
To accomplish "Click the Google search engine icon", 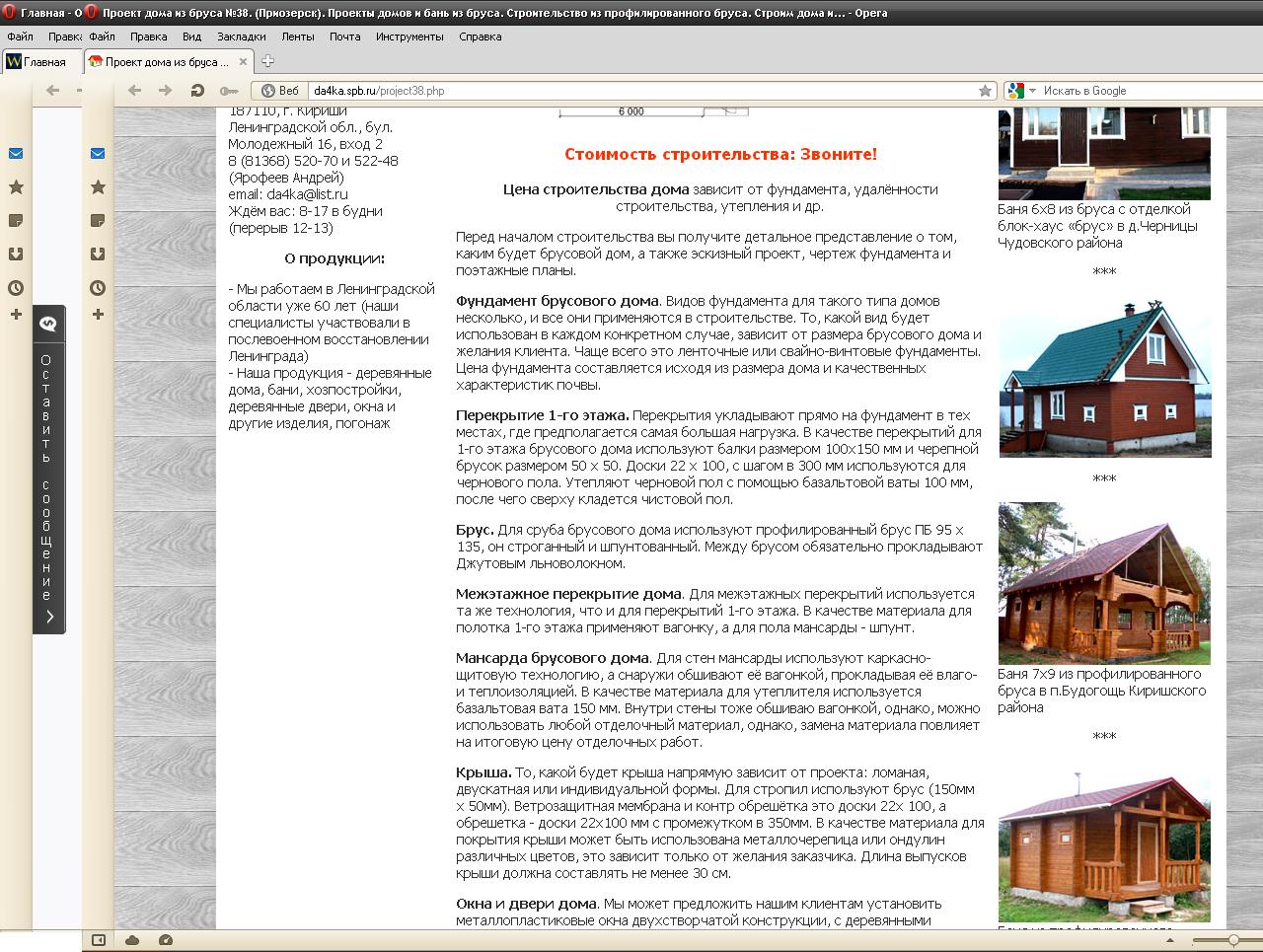I will point(1016,91).
